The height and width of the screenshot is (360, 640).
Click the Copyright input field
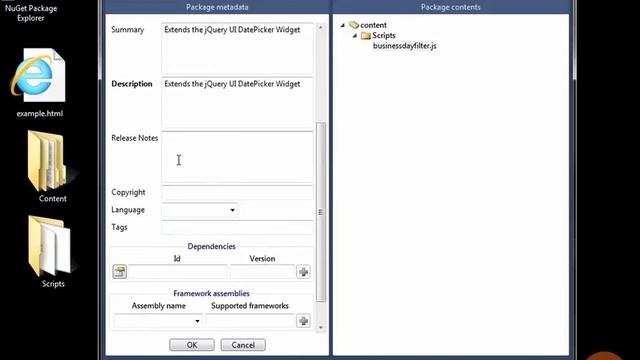[237, 192]
